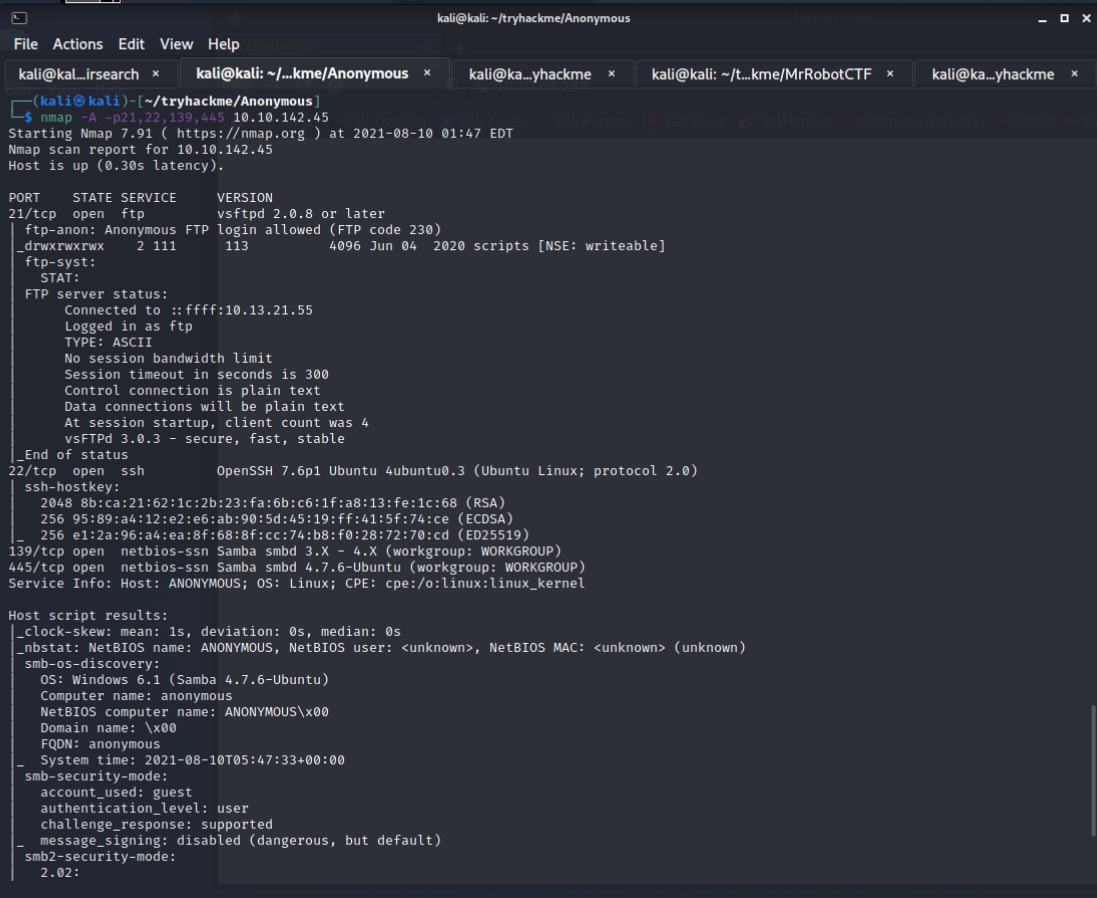Close the kali@kal...irsearch tab
Screen dimensions: 1097x898
point(156,74)
